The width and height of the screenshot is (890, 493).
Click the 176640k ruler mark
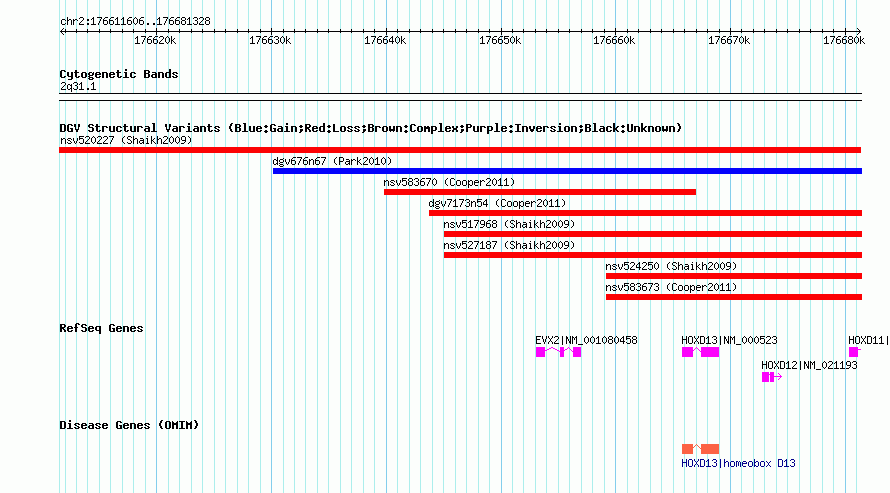[x=385, y=41]
